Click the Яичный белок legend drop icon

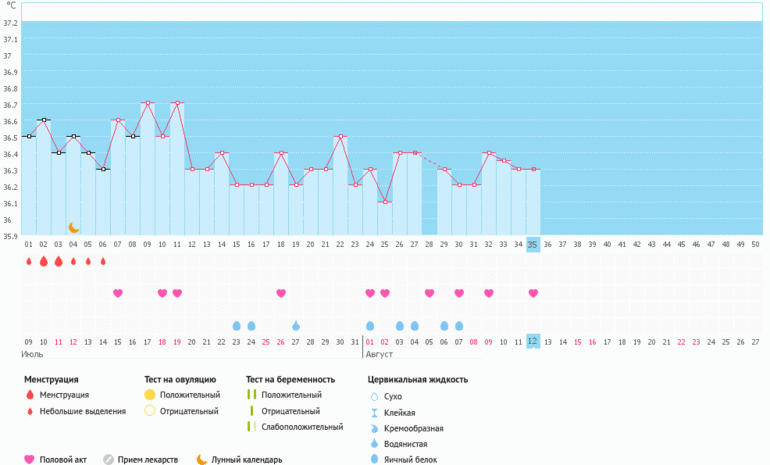pyautogui.click(x=373, y=460)
